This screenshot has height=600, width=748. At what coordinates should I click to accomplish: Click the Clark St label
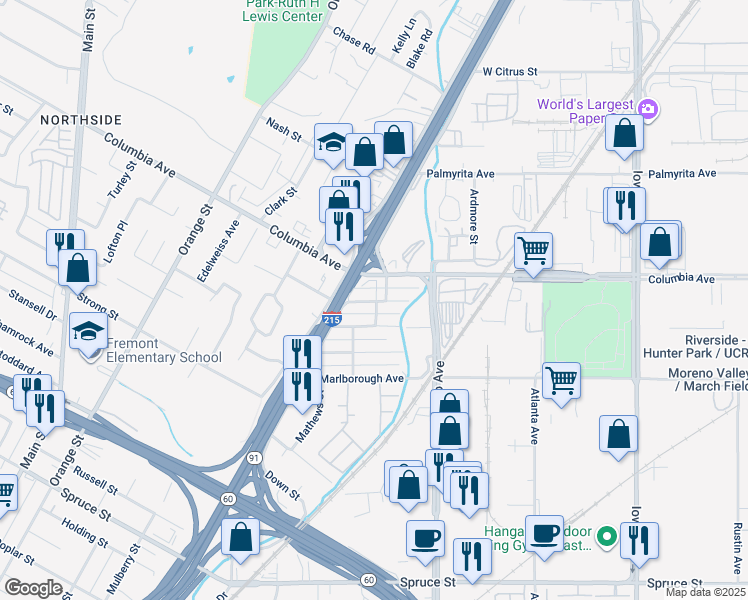(281, 201)
